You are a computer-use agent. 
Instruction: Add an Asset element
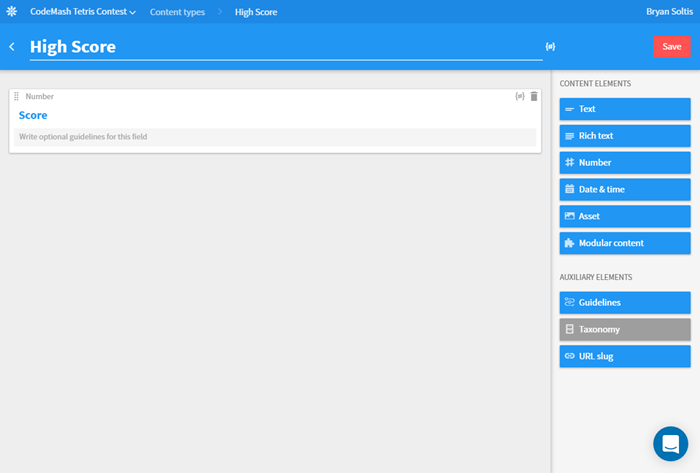(625, 216)
